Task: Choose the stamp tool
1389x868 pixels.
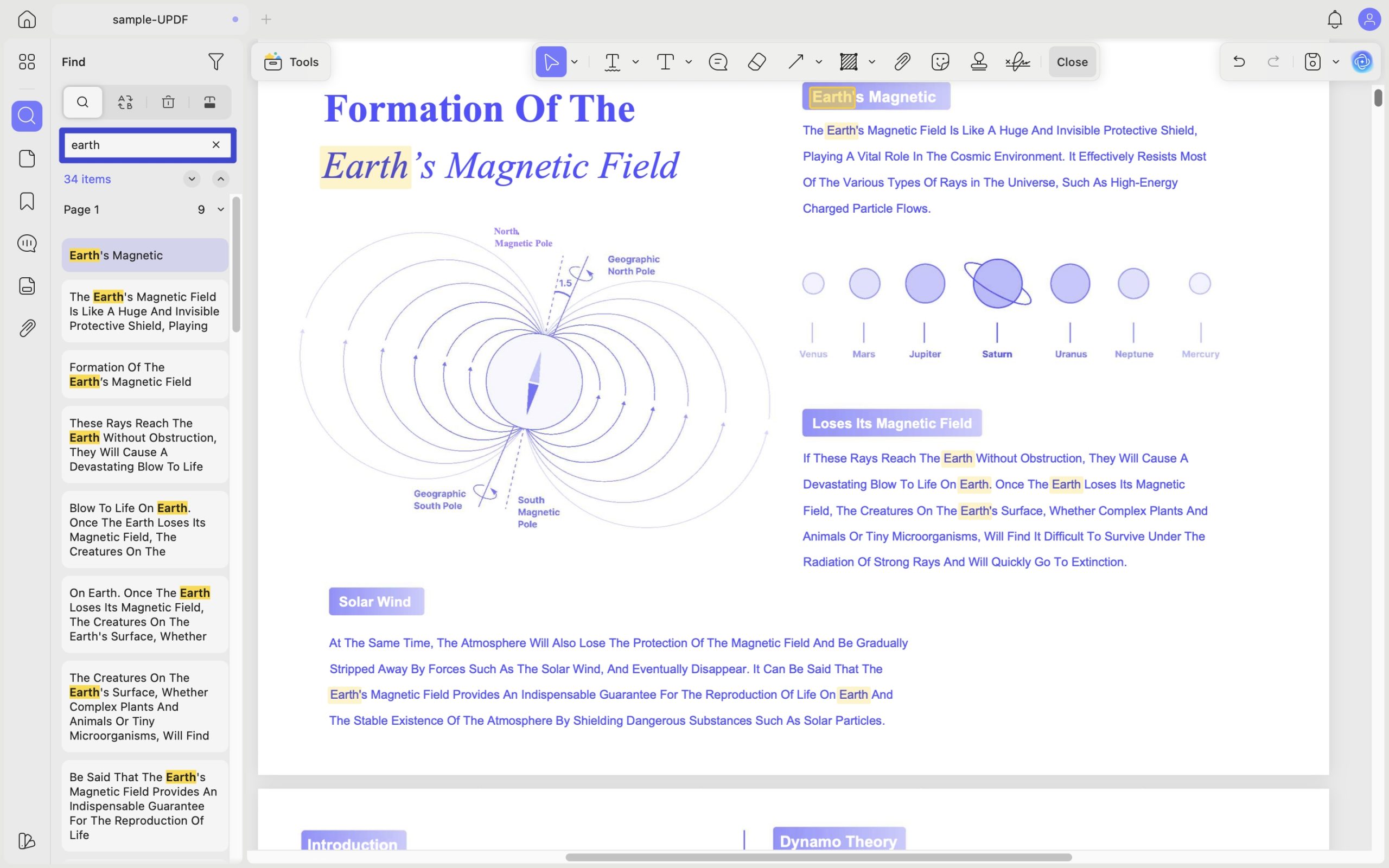Action: (979, 61)
